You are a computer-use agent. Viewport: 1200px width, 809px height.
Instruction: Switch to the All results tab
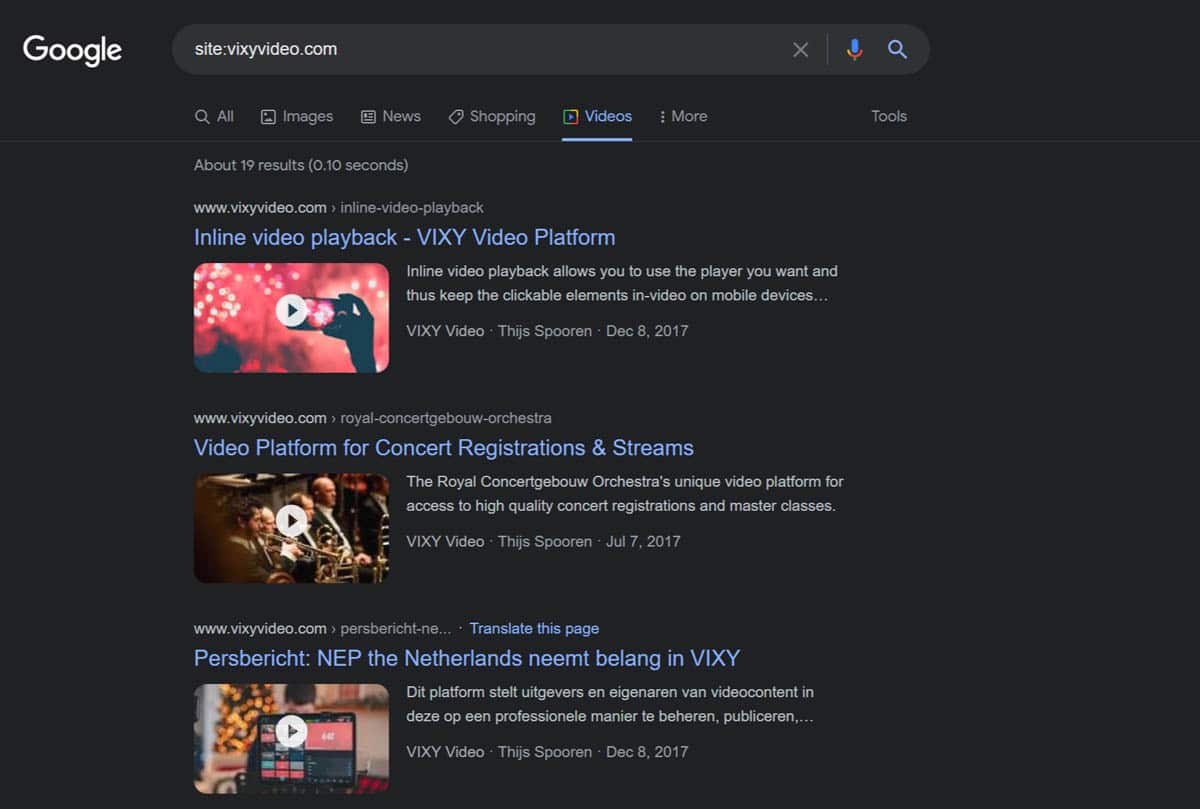pos(214,116)
